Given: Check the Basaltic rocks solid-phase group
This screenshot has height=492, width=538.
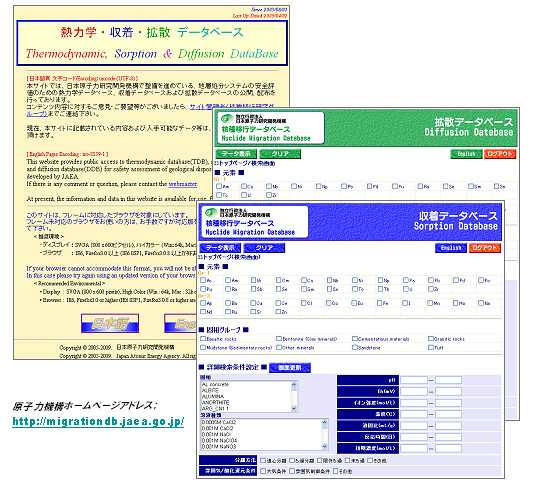Looking at the screenshot, I should [x=203, y=339].
